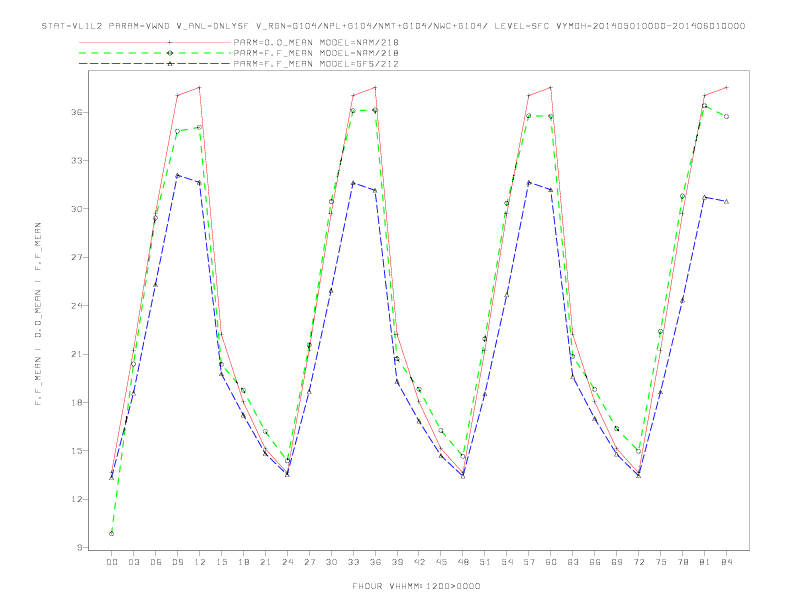Viewport: 792px width, 612px height.
Task: Click the x-axis title FHOUR VHHMM:1200>0000
Action: point(416,586)
